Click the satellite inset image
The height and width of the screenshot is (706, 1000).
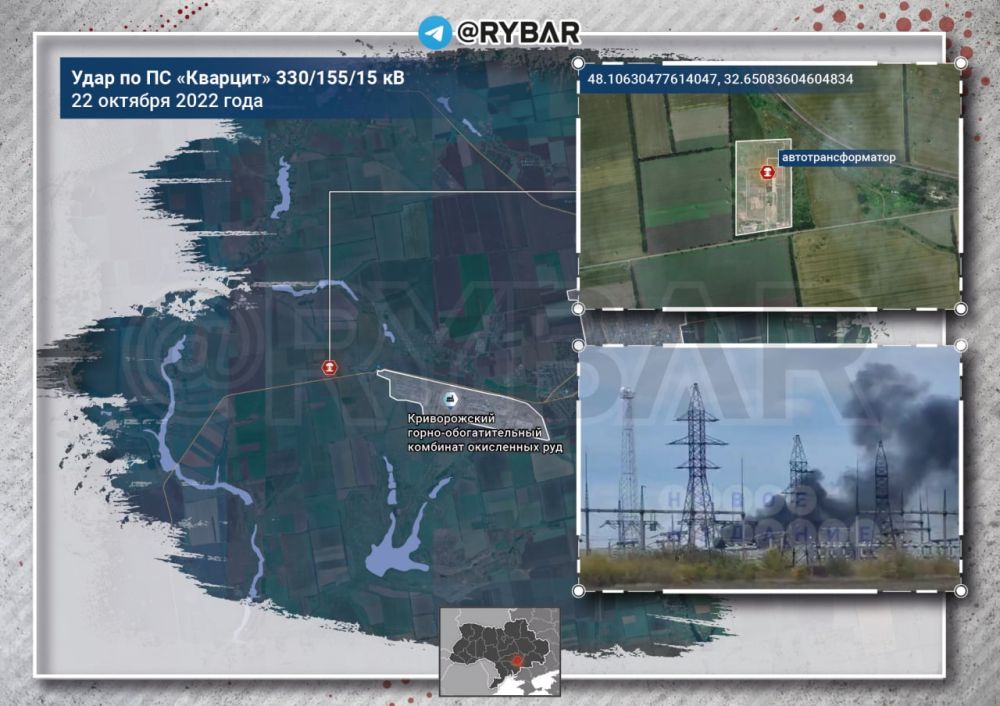[769, 186]
